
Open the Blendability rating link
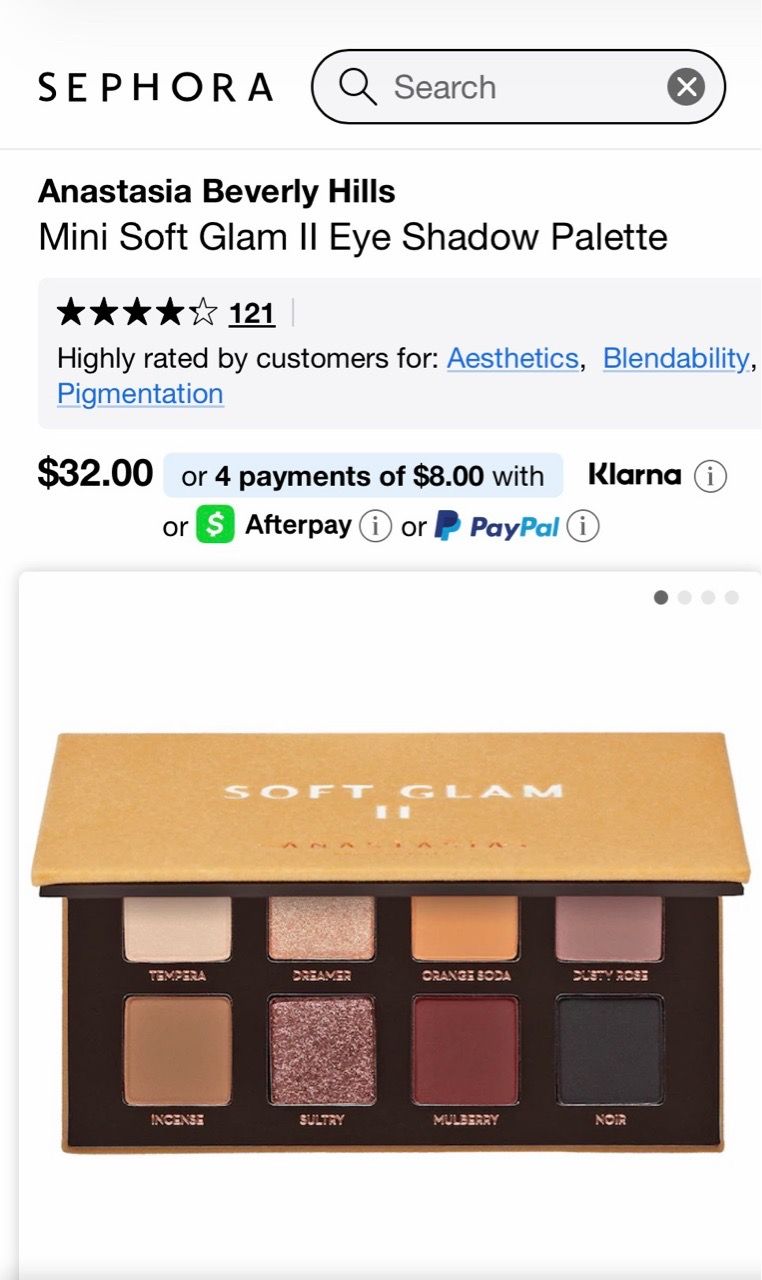point(676,359)
